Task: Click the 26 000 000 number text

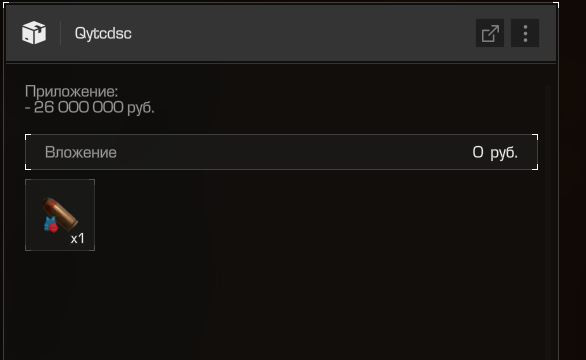Action: 78,107
